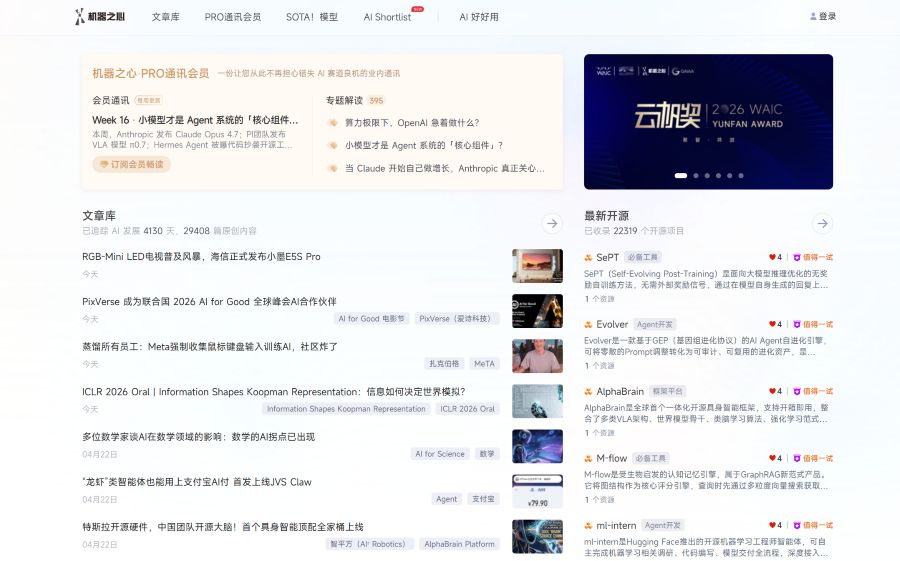Open the M-flow open-source project
Image resolution: width=900 pixels, height=561 pixels.
611,458
